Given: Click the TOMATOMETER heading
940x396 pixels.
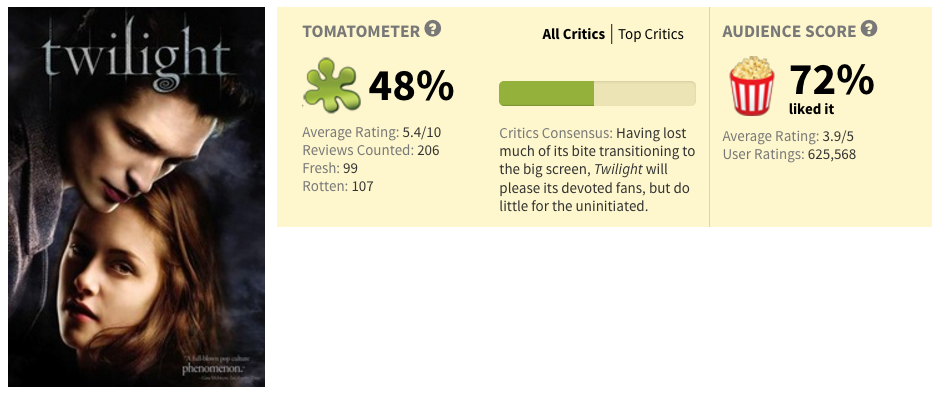Looking at the screenshot, I should pyautogui.click(x=361, y=32).
